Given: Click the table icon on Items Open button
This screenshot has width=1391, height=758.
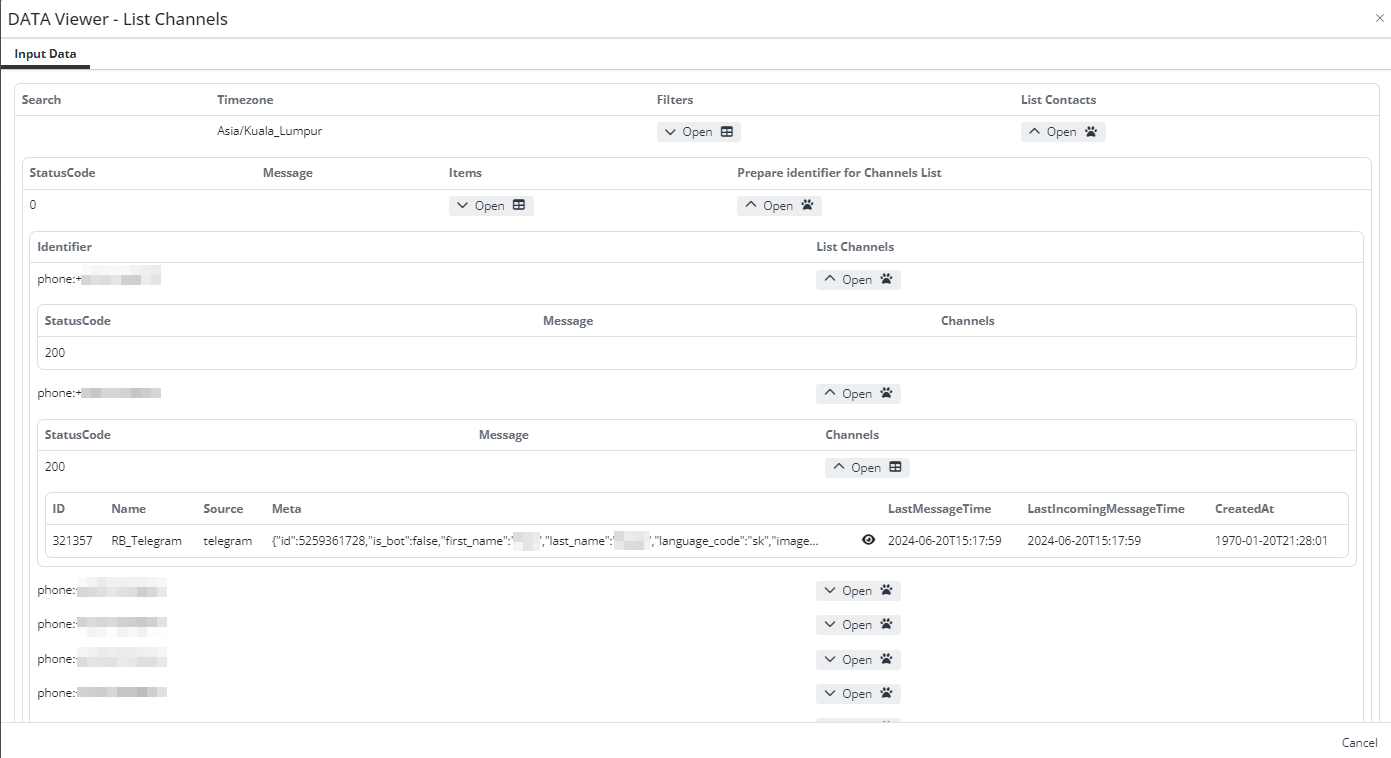Looking at the screenshot, I should pyautogui.click(x=519, y=206).
